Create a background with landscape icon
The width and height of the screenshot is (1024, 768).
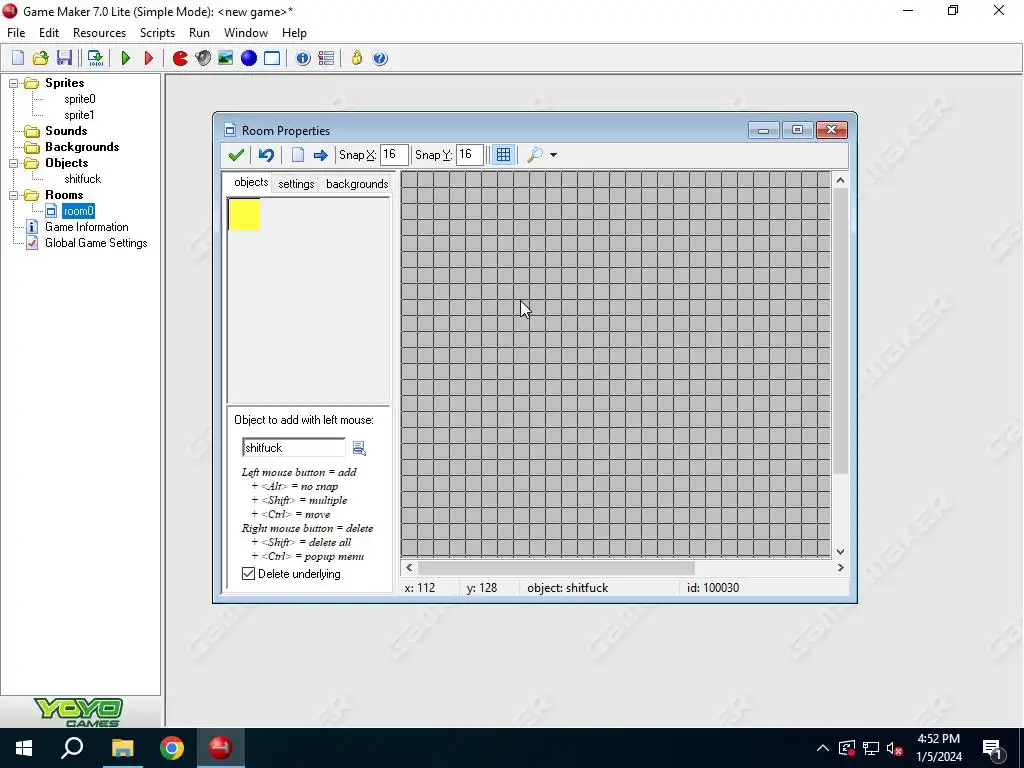[225, 58]
